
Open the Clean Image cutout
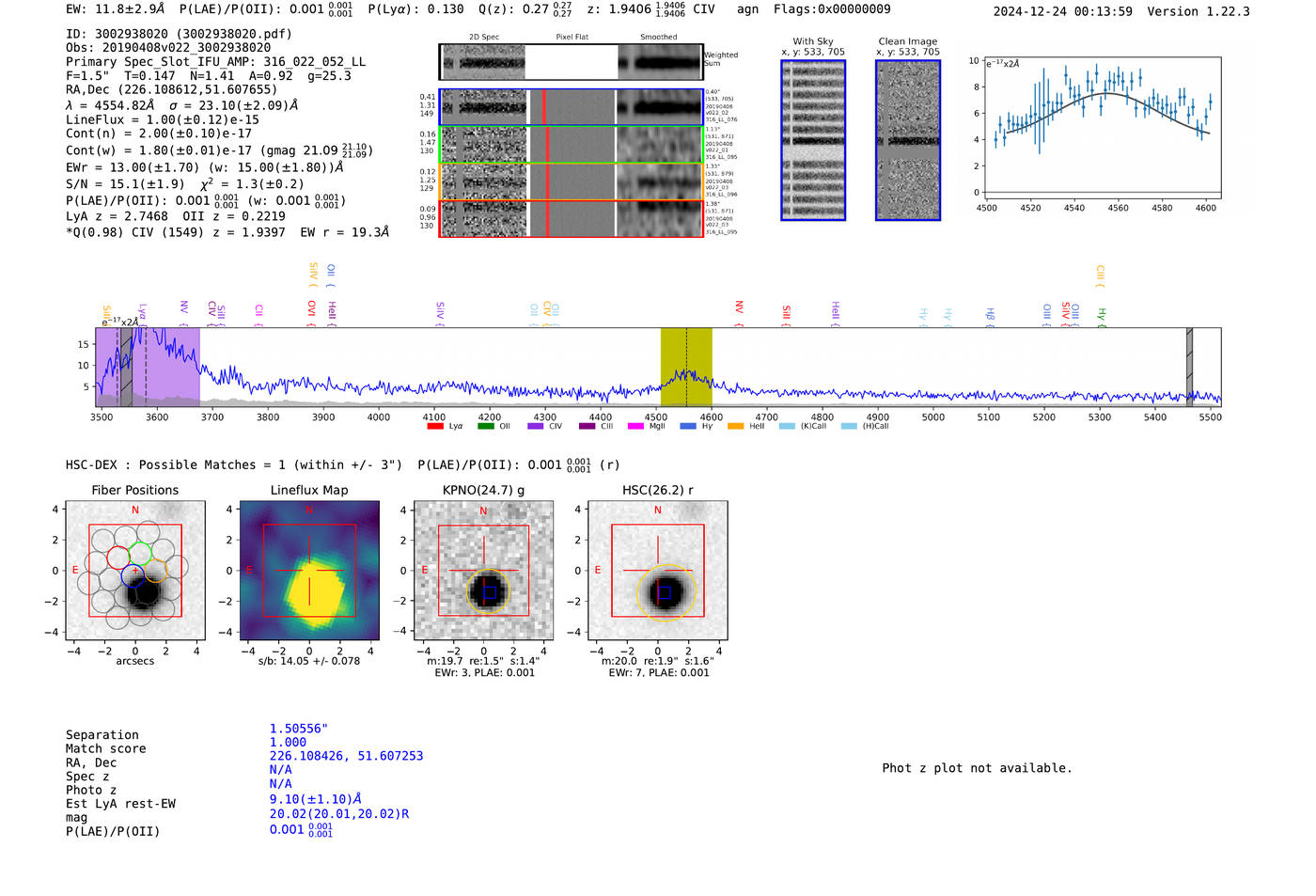[x=908, y=140]
